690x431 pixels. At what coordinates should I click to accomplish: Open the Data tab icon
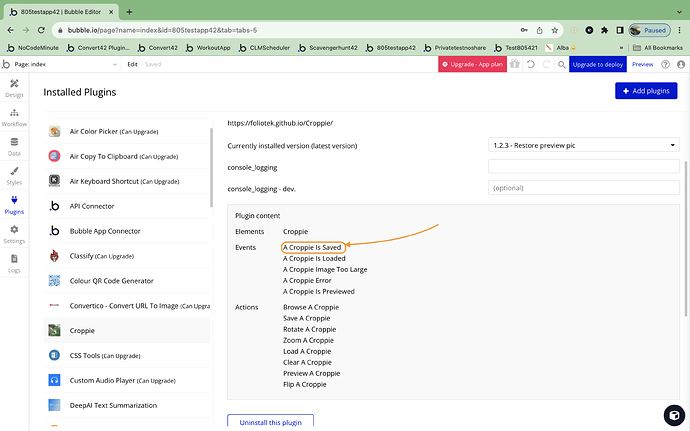(x=13, y=146)
